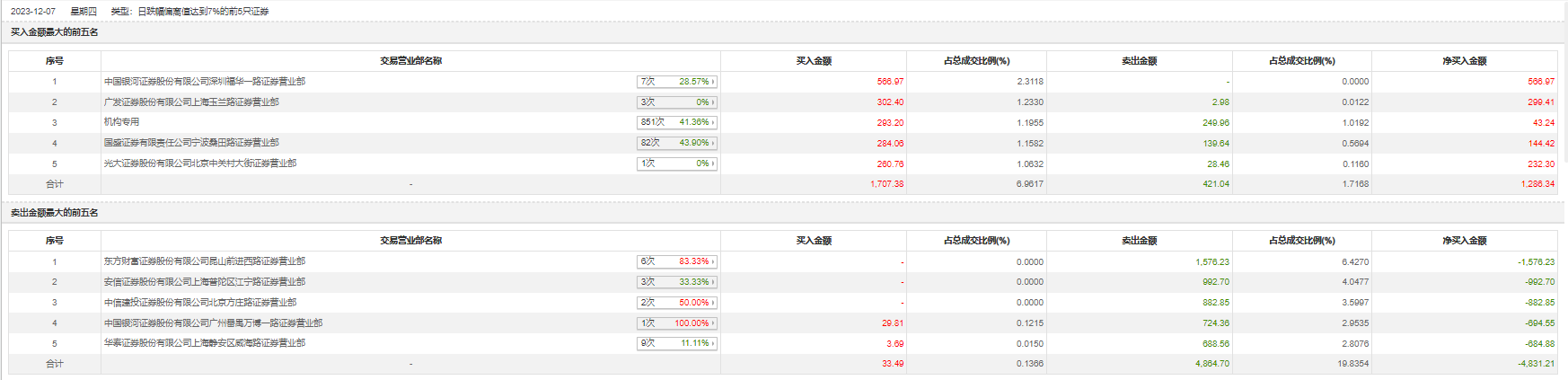
Task: Open 安信证券上海普陀区江宁路营业部 link
Action: pos(204,282)
